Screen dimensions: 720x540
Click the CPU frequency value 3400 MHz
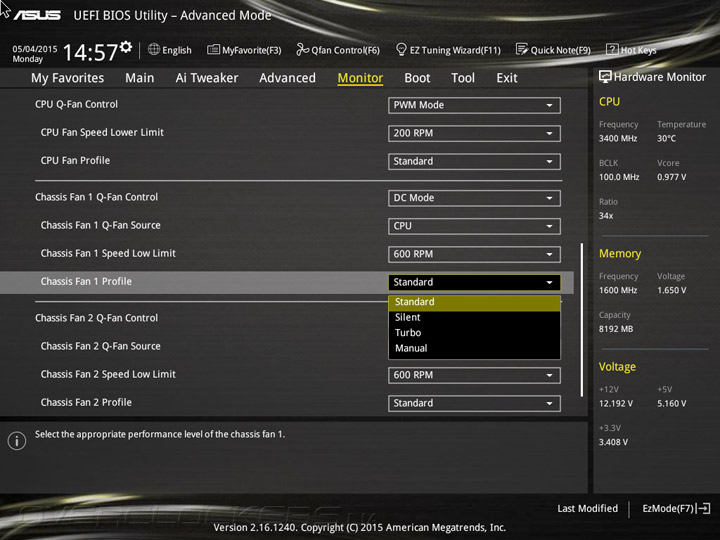click(x=618, y=138)
